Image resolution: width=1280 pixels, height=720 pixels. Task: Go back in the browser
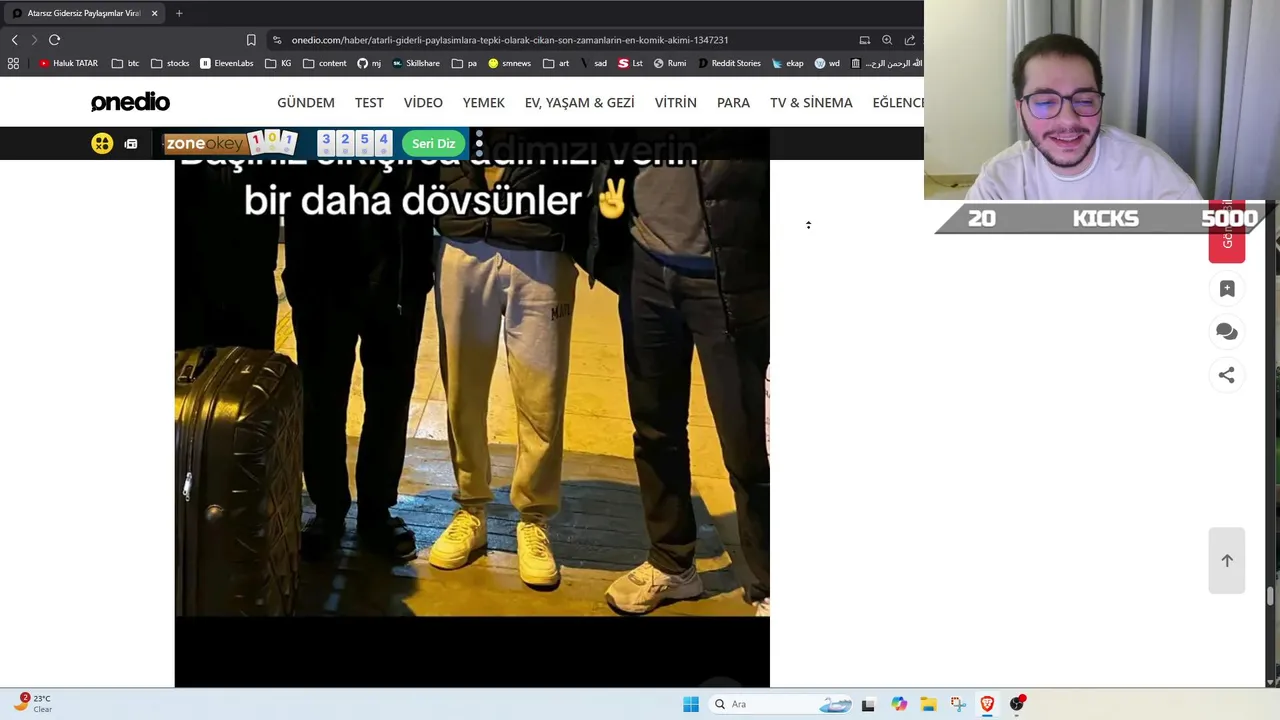(14, 40)
